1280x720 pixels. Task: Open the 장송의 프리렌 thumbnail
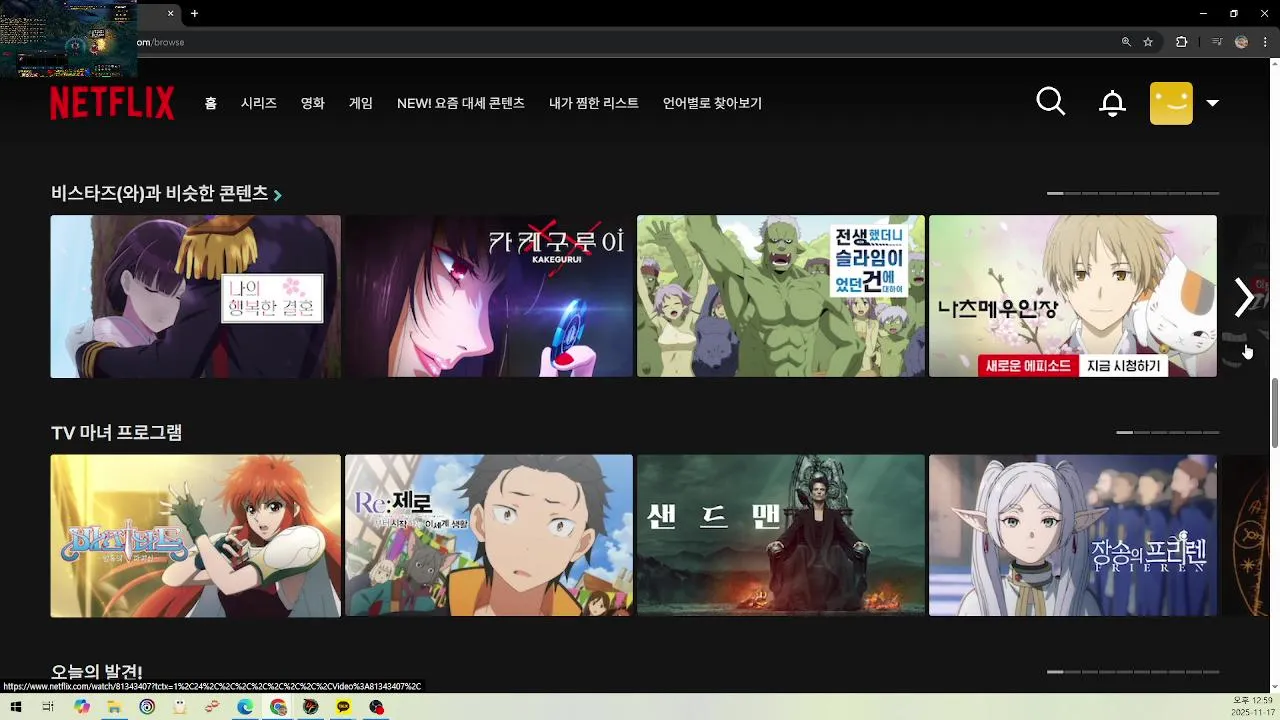(x=1073, y=536)
